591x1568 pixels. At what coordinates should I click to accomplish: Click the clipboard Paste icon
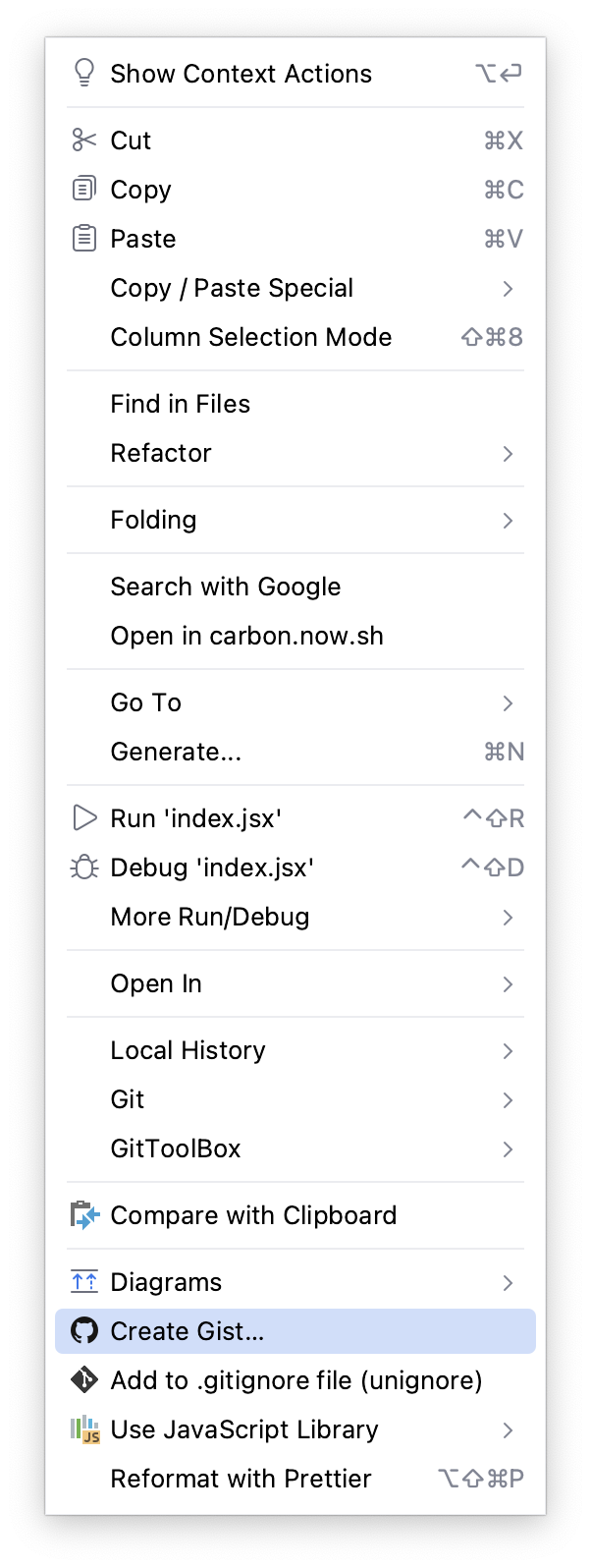point(84,238)
